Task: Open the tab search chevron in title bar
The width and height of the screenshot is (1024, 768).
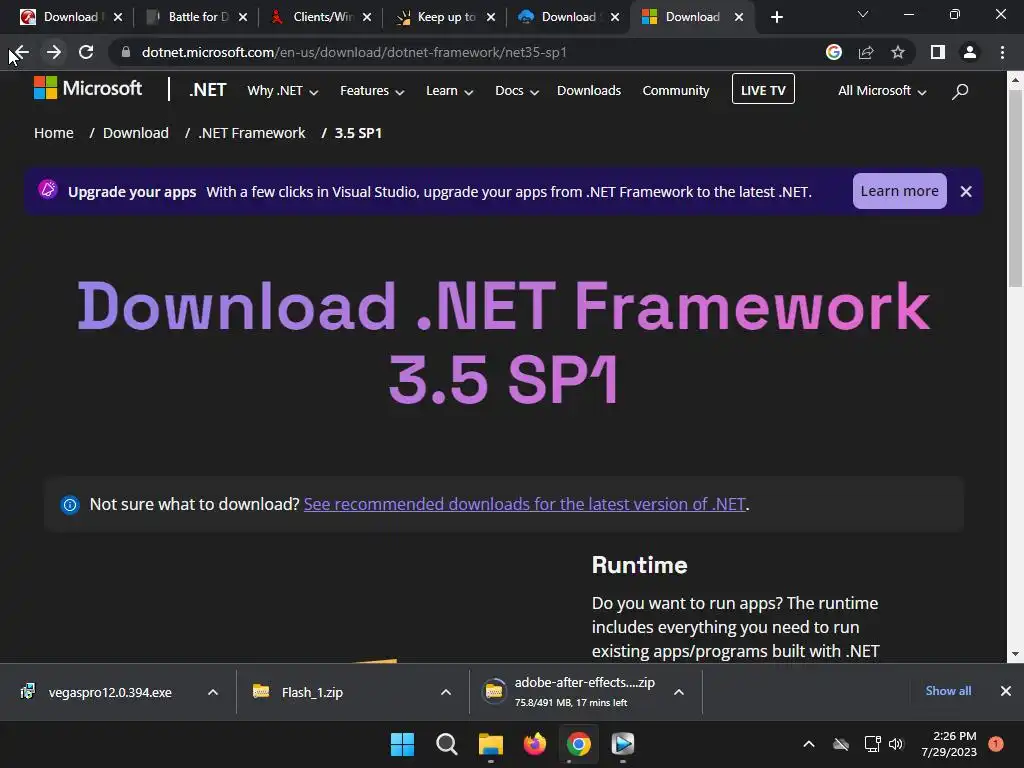Action: click(x=863, y=14)
